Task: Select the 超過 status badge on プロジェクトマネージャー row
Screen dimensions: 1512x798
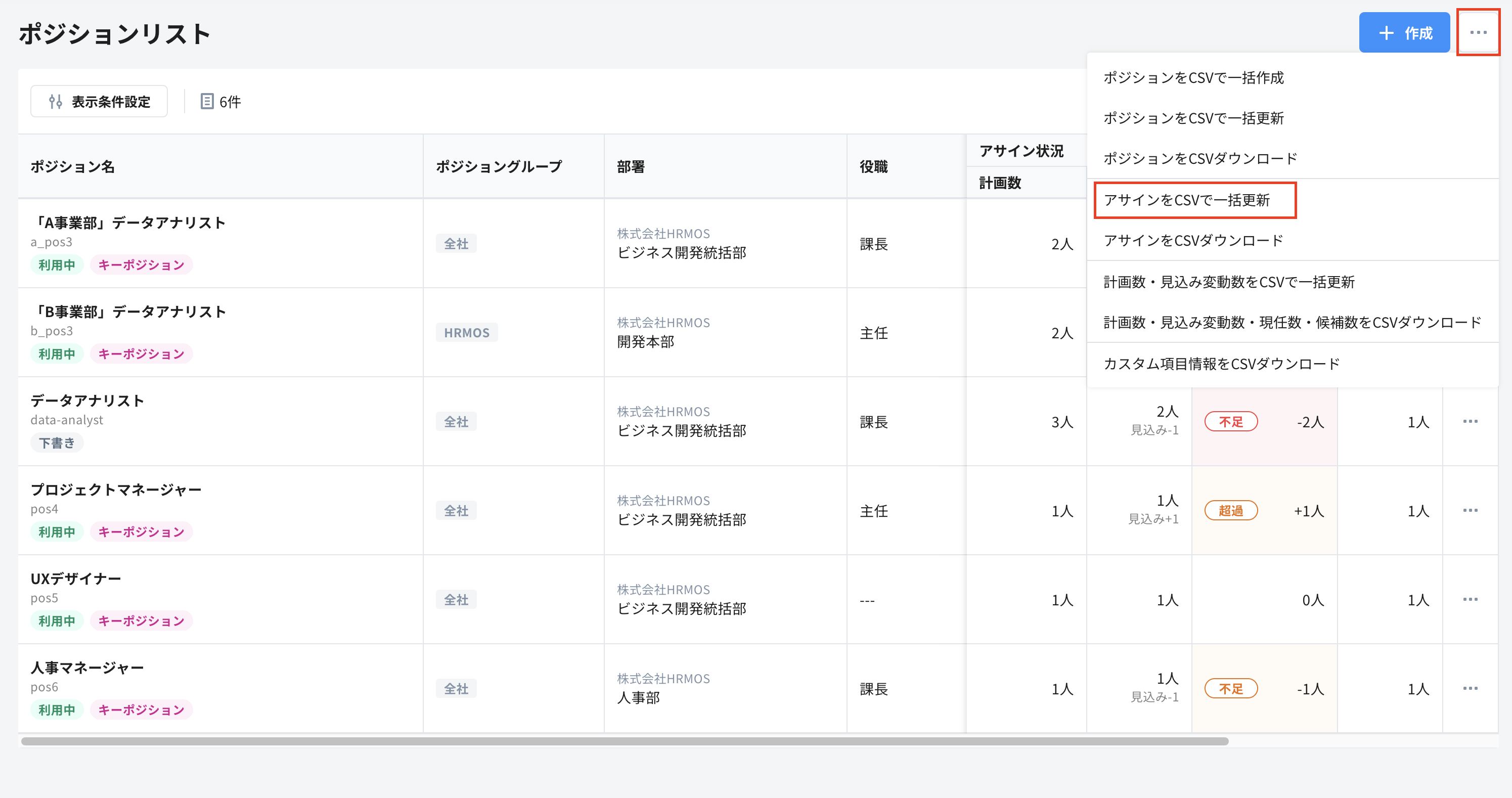Action: click(1231, 510)
